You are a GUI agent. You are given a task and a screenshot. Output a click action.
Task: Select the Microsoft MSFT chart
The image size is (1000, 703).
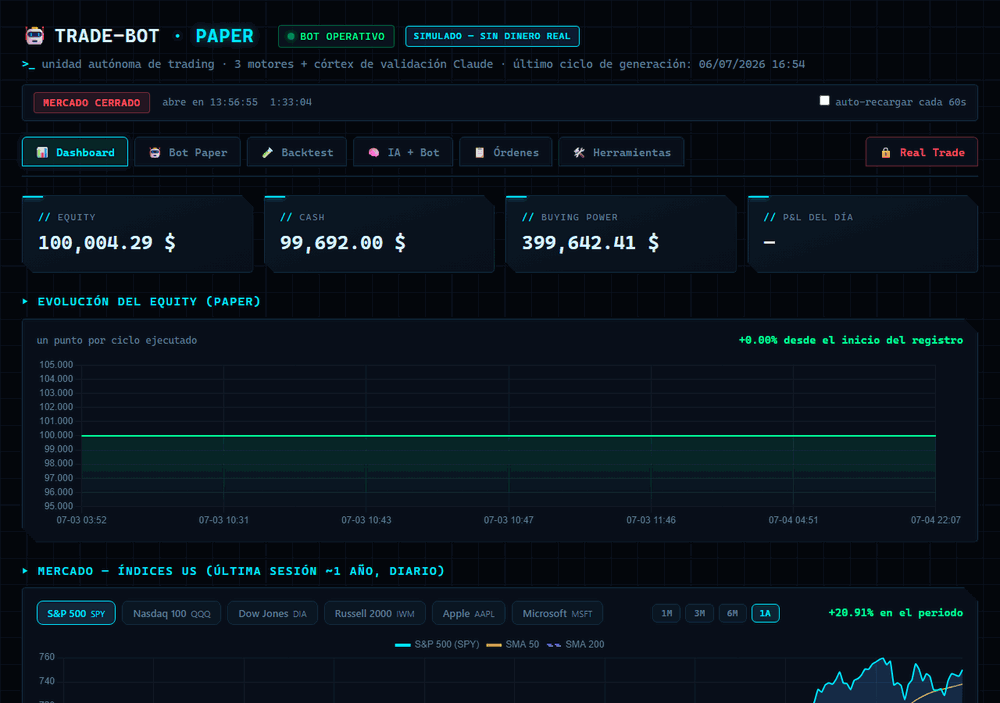(x=557, y=613)
